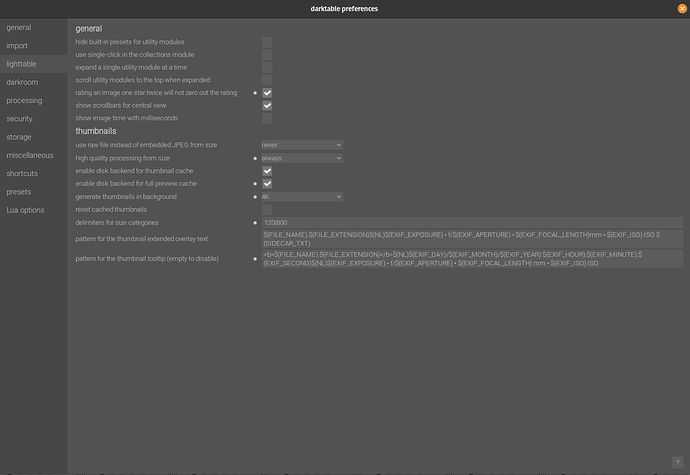
Task: Click modified-indicator dot beside high quality processing
Action: coord(255,158)
